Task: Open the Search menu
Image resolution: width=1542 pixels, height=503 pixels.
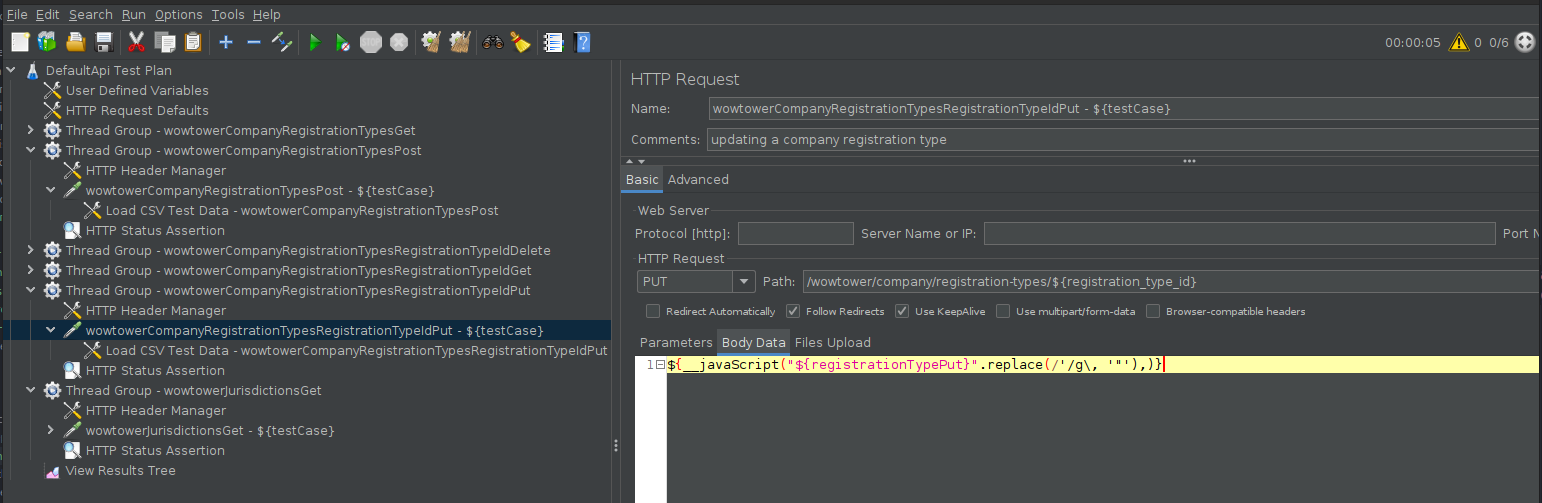Action: click(91, 14)
